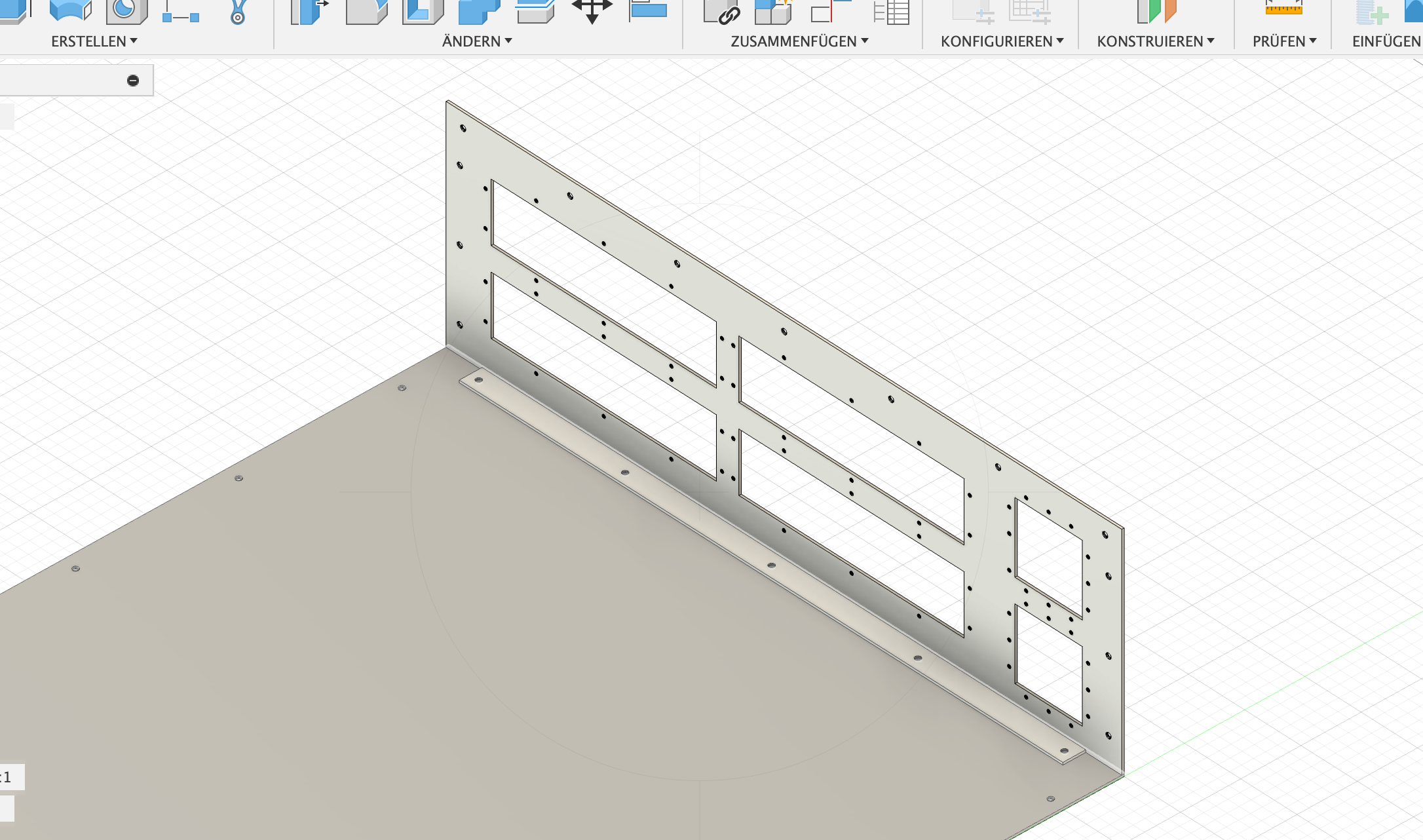
Task: Collapse the browser panel with minus button
Action: pos(133,81)
